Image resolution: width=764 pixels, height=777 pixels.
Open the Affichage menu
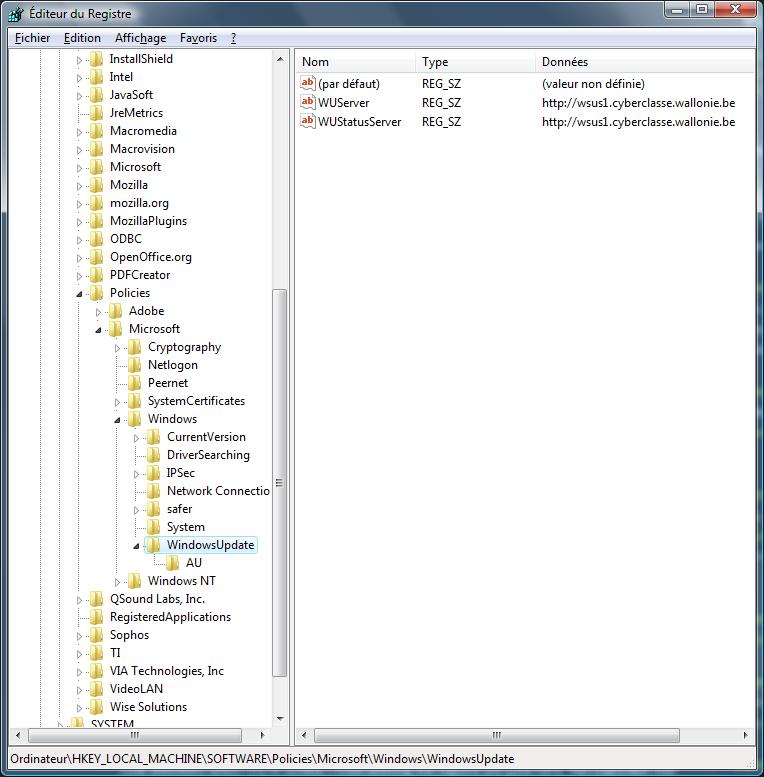[140, 38]
